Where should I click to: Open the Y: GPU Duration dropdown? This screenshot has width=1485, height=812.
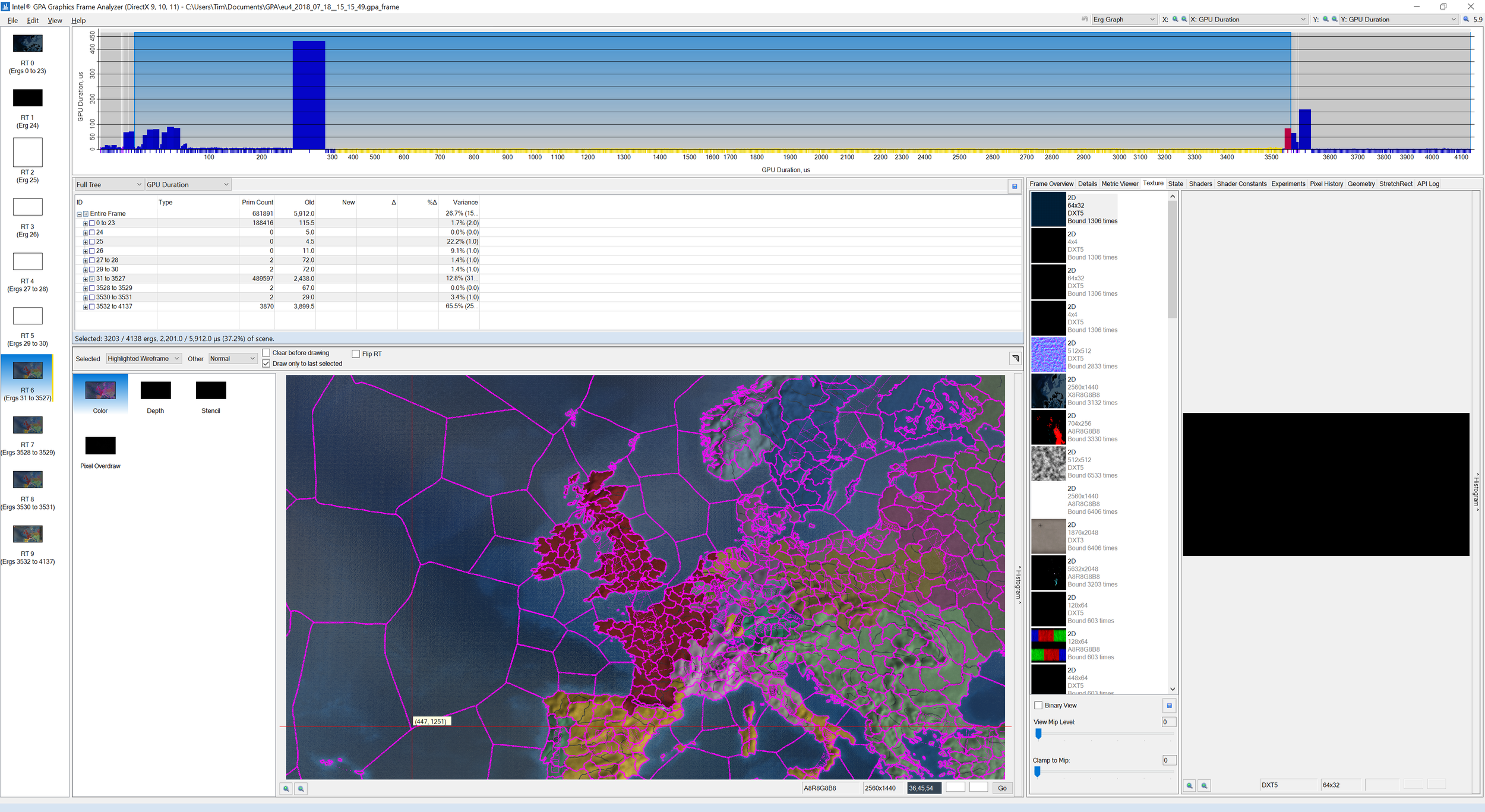1399,19
